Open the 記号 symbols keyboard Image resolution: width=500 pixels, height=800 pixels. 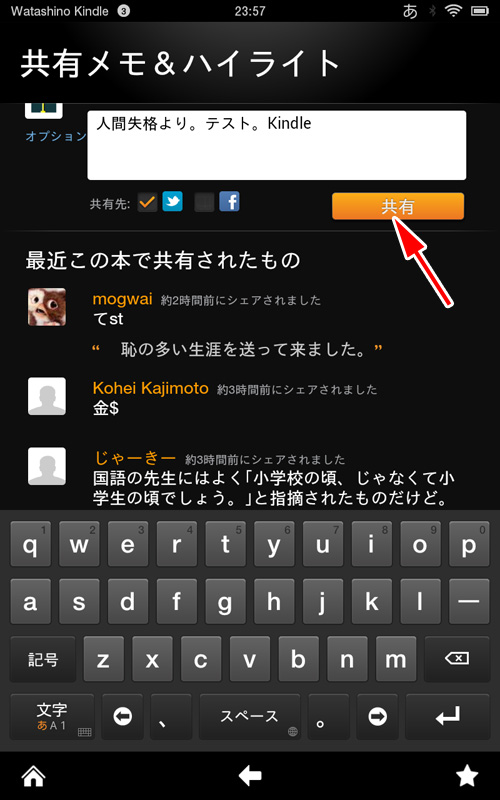(43, 659)
